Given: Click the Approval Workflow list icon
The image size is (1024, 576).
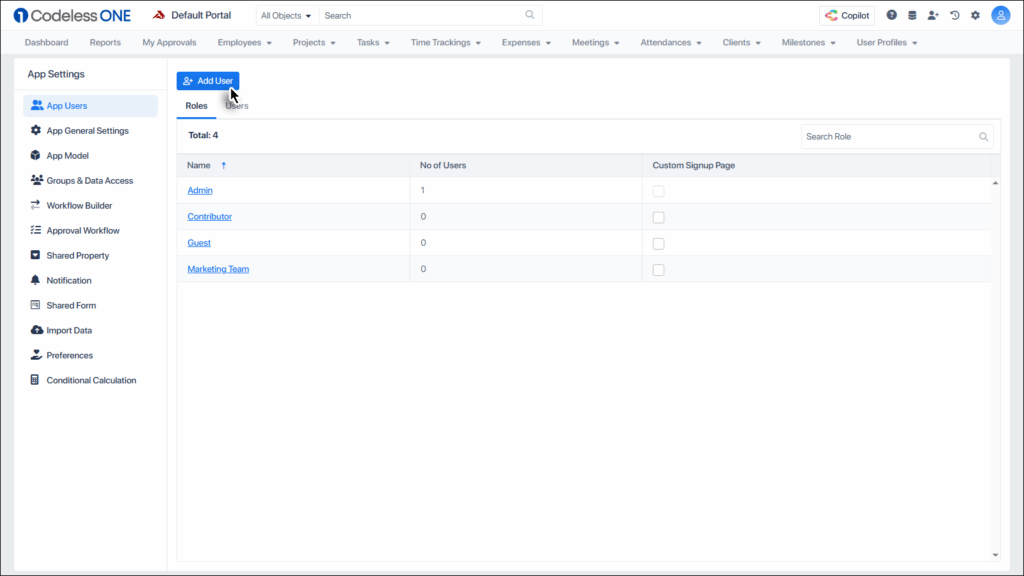Looking at the screenshot, I should coord(35,230).
